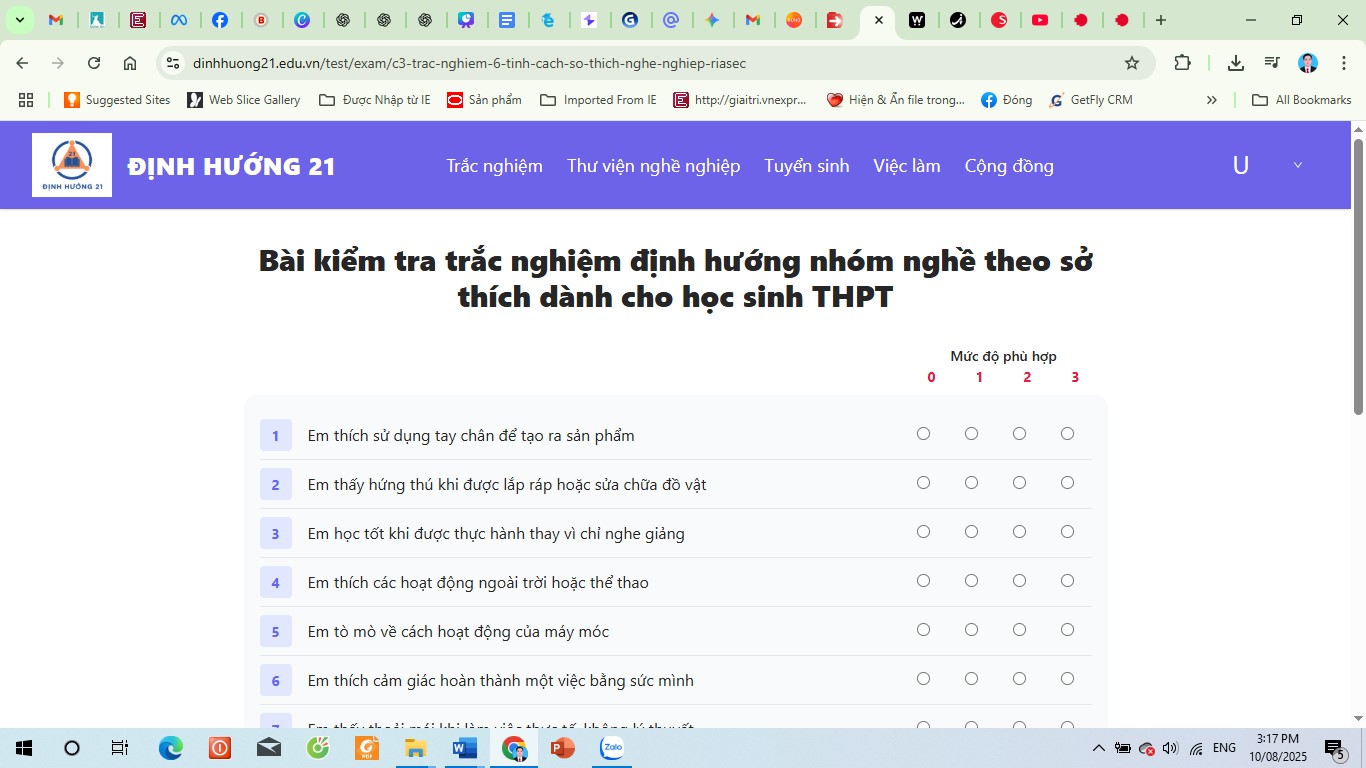Reload the page with the refresh icon
1366x768 pixels.
pyautogui.click(x=94, y=63)
